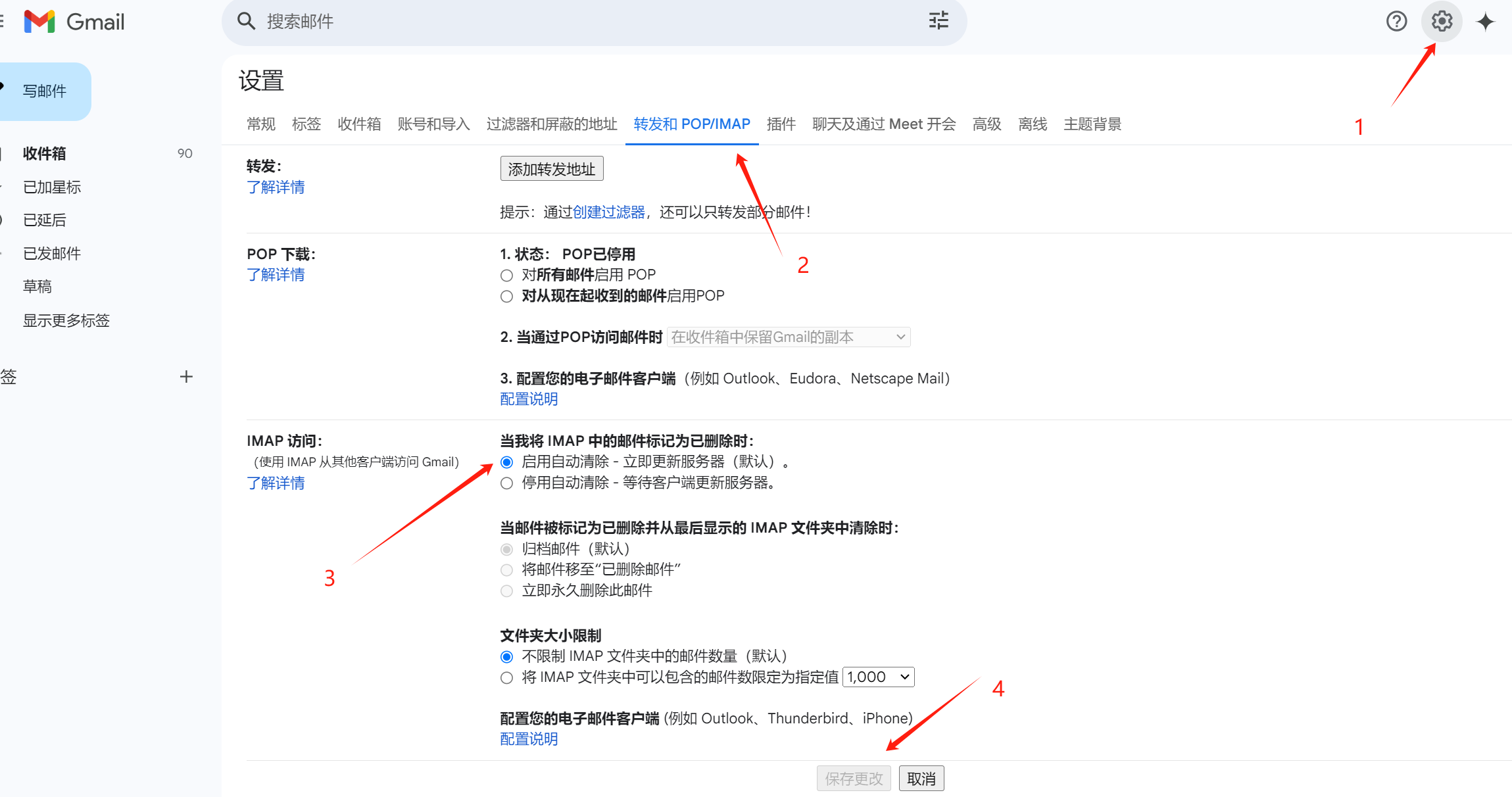Click the magnifier search icon
The height and width of the screenshot is (797, 1512).
tap(246, 21)
